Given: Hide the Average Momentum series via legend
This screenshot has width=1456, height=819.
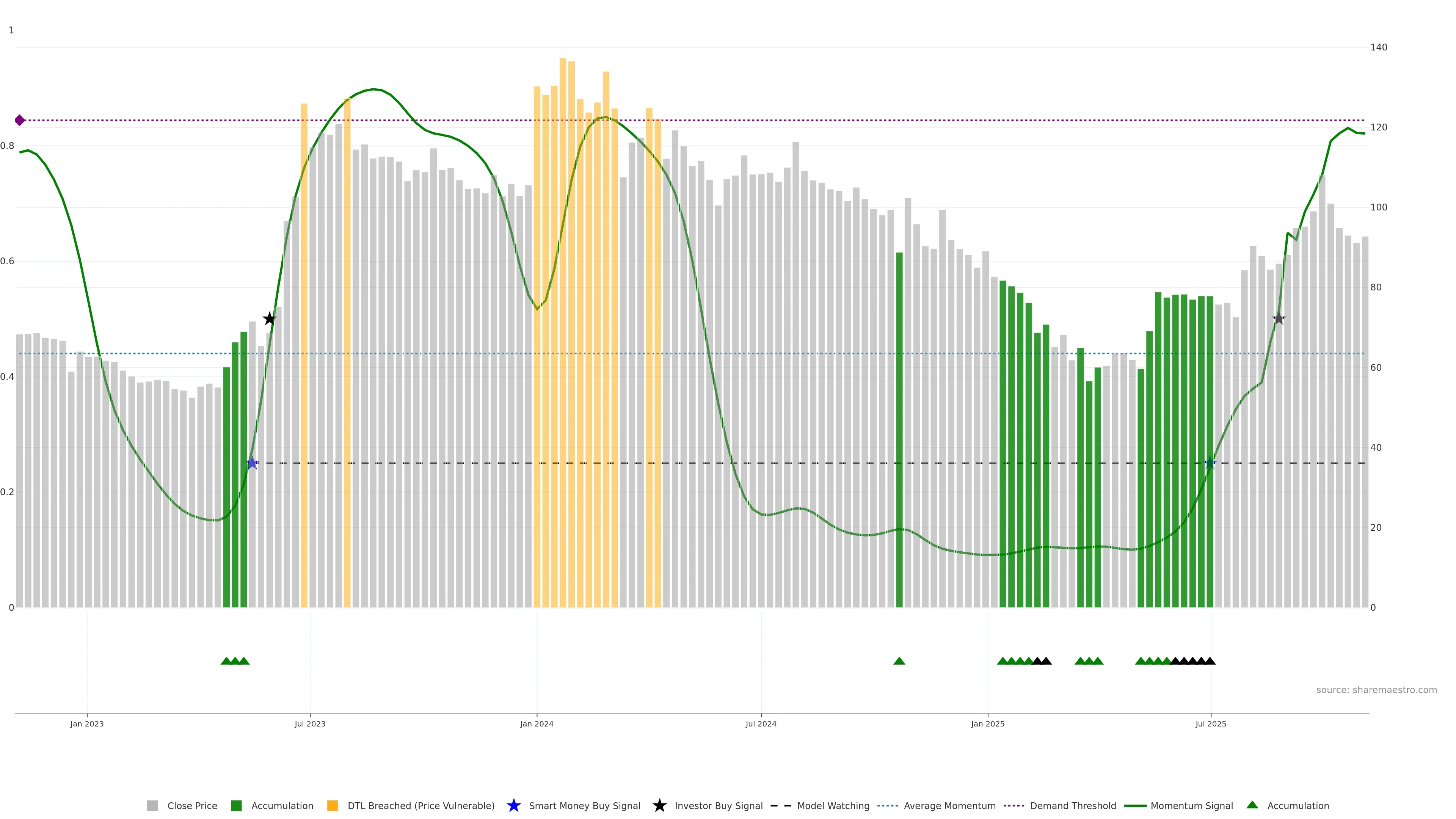Looking at the screenshot, I should 949,806.
